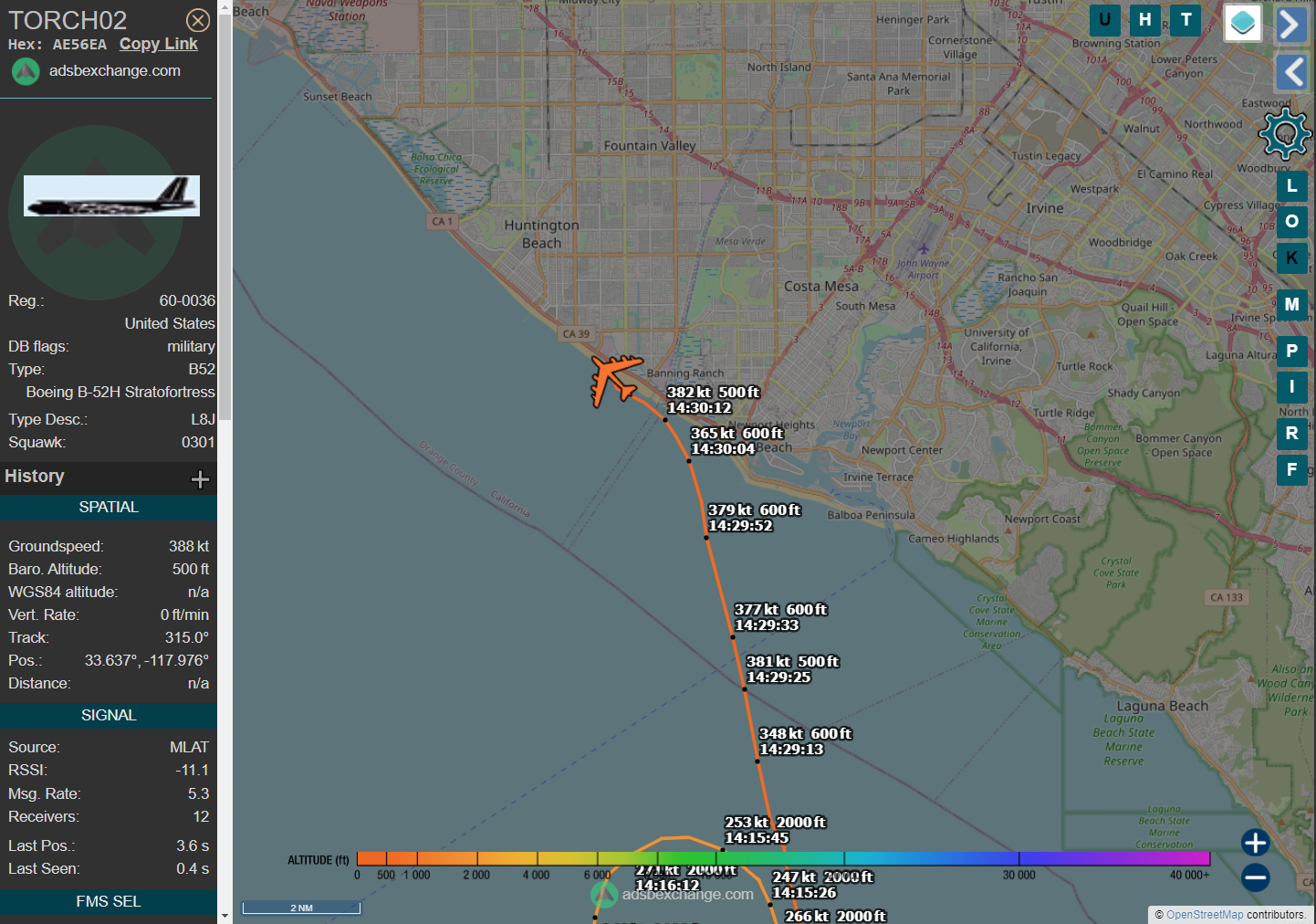Toggle the L map option button

(x=1291, y=185)
